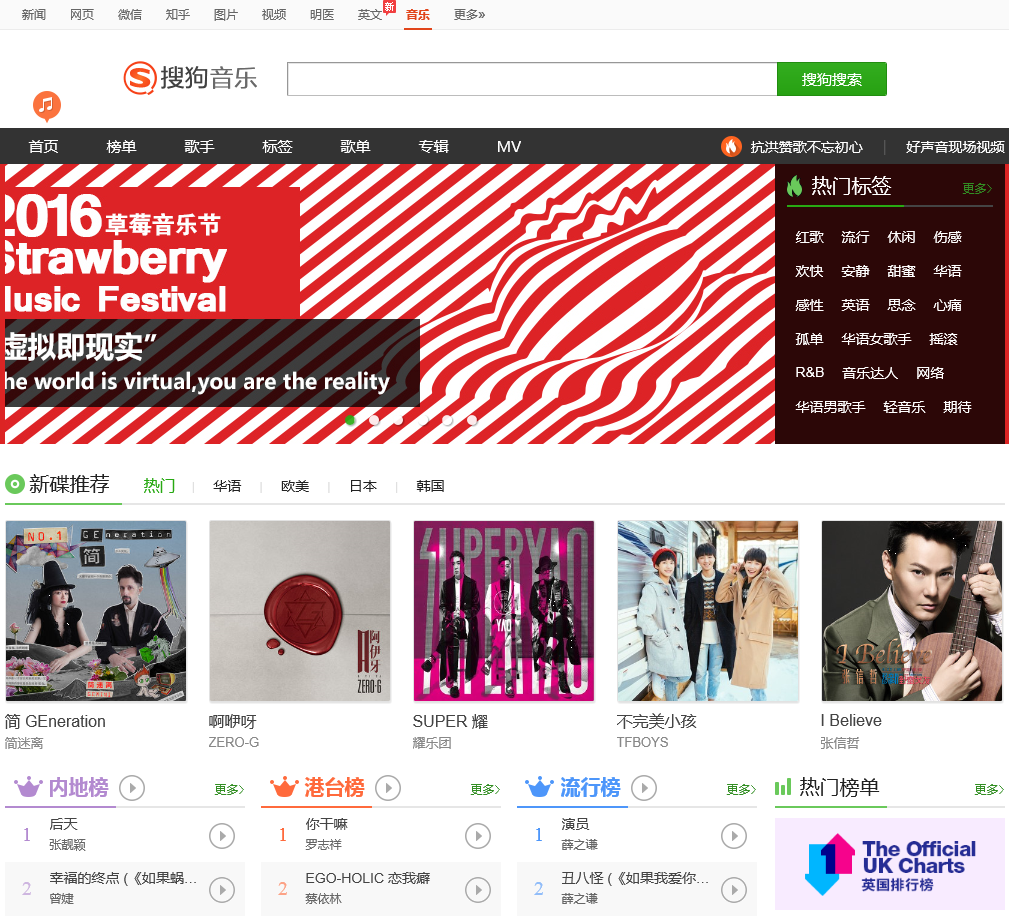This screenshot has height=917, width=1009.
Task: Open the 榜单 navigation tab
Action: (121, 147)
